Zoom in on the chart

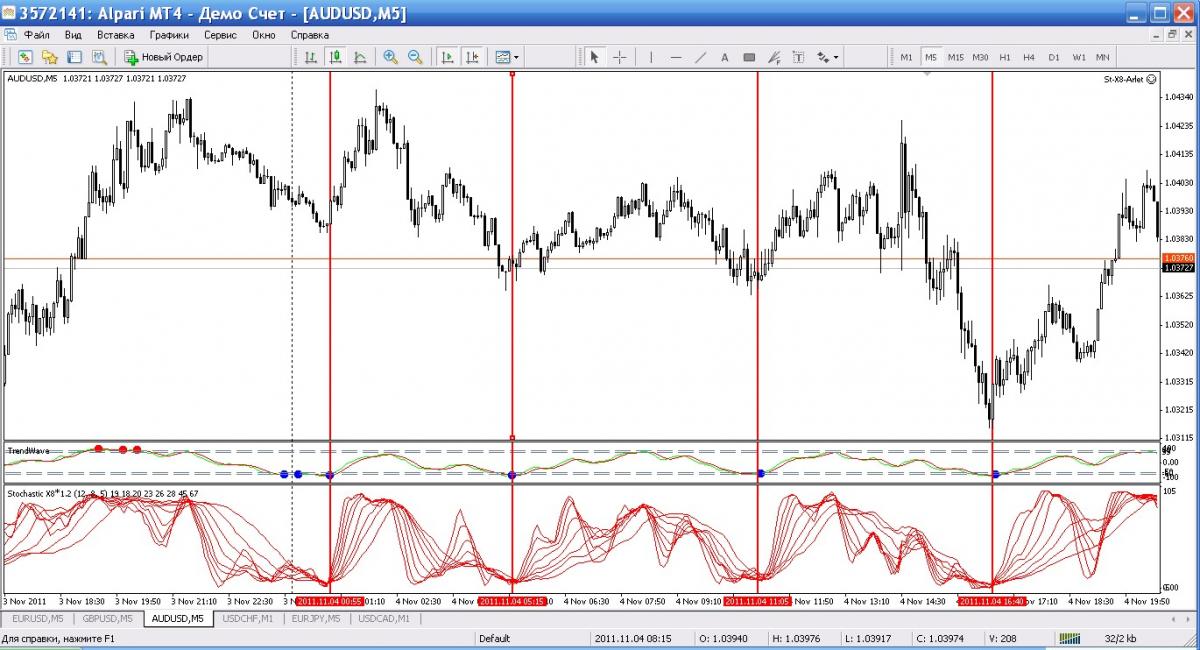point(390,57)
